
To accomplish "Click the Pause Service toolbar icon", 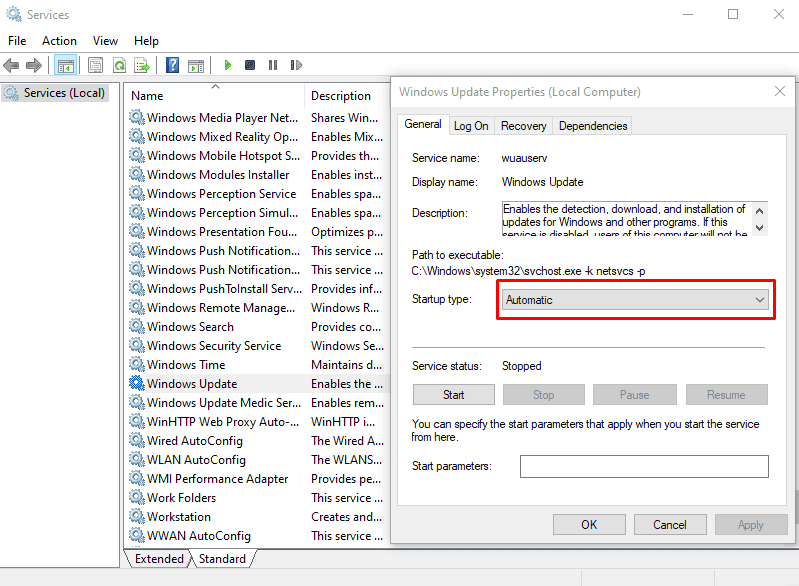I will (x=273, y=65).
